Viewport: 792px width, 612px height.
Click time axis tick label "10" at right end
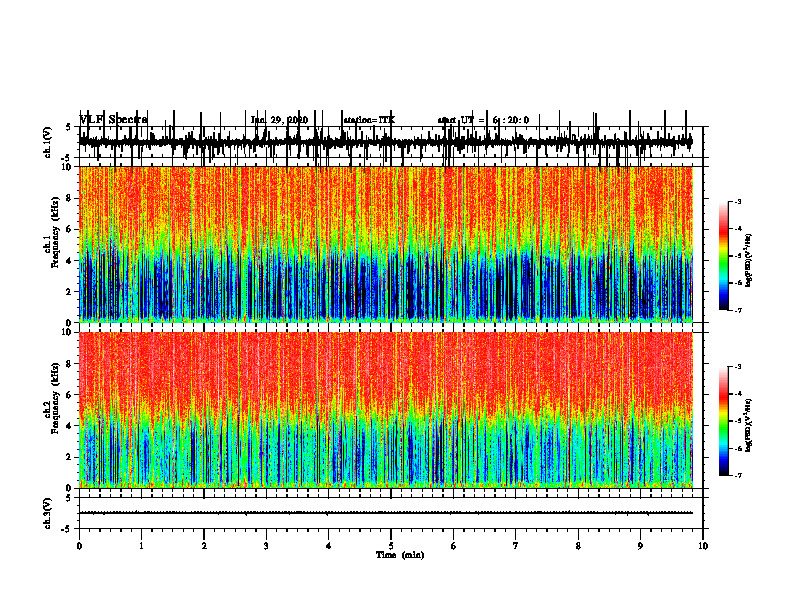point(703,546)
